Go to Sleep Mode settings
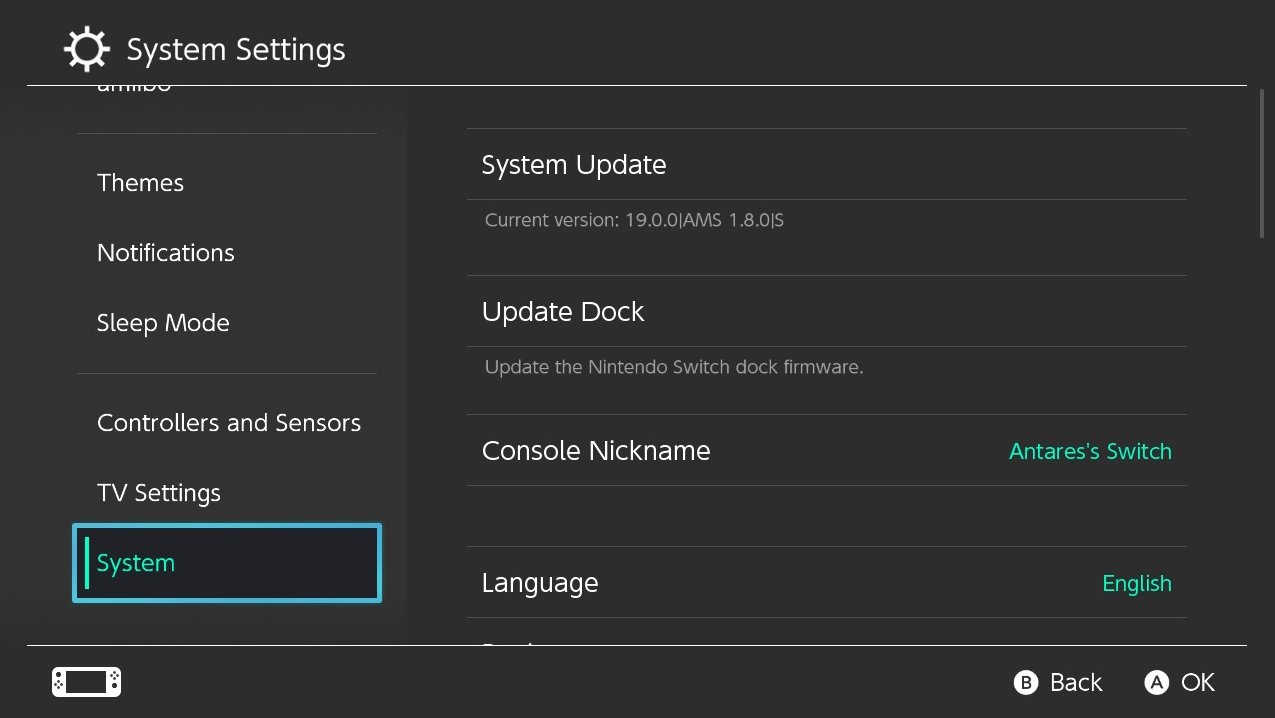Image resolution: width=1275 pixels, height=718 pixels. tap(163, 323)
